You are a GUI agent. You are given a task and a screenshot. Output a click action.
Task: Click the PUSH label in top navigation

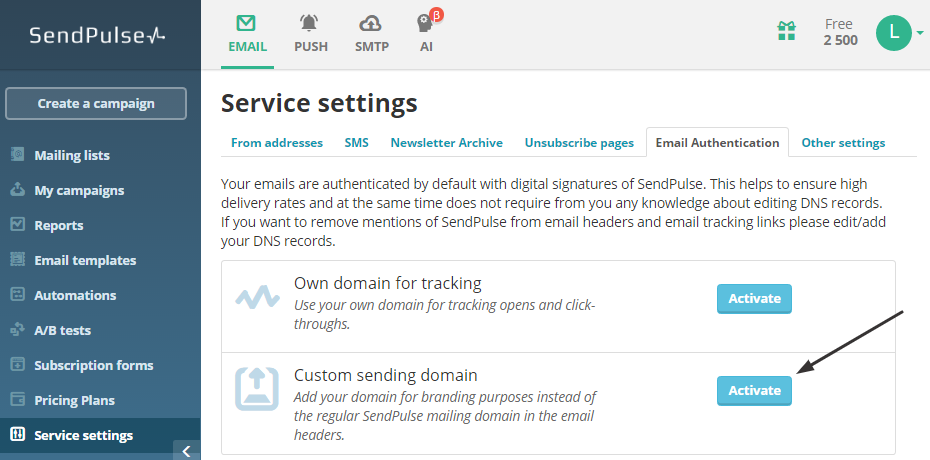(x=311, y=47)
